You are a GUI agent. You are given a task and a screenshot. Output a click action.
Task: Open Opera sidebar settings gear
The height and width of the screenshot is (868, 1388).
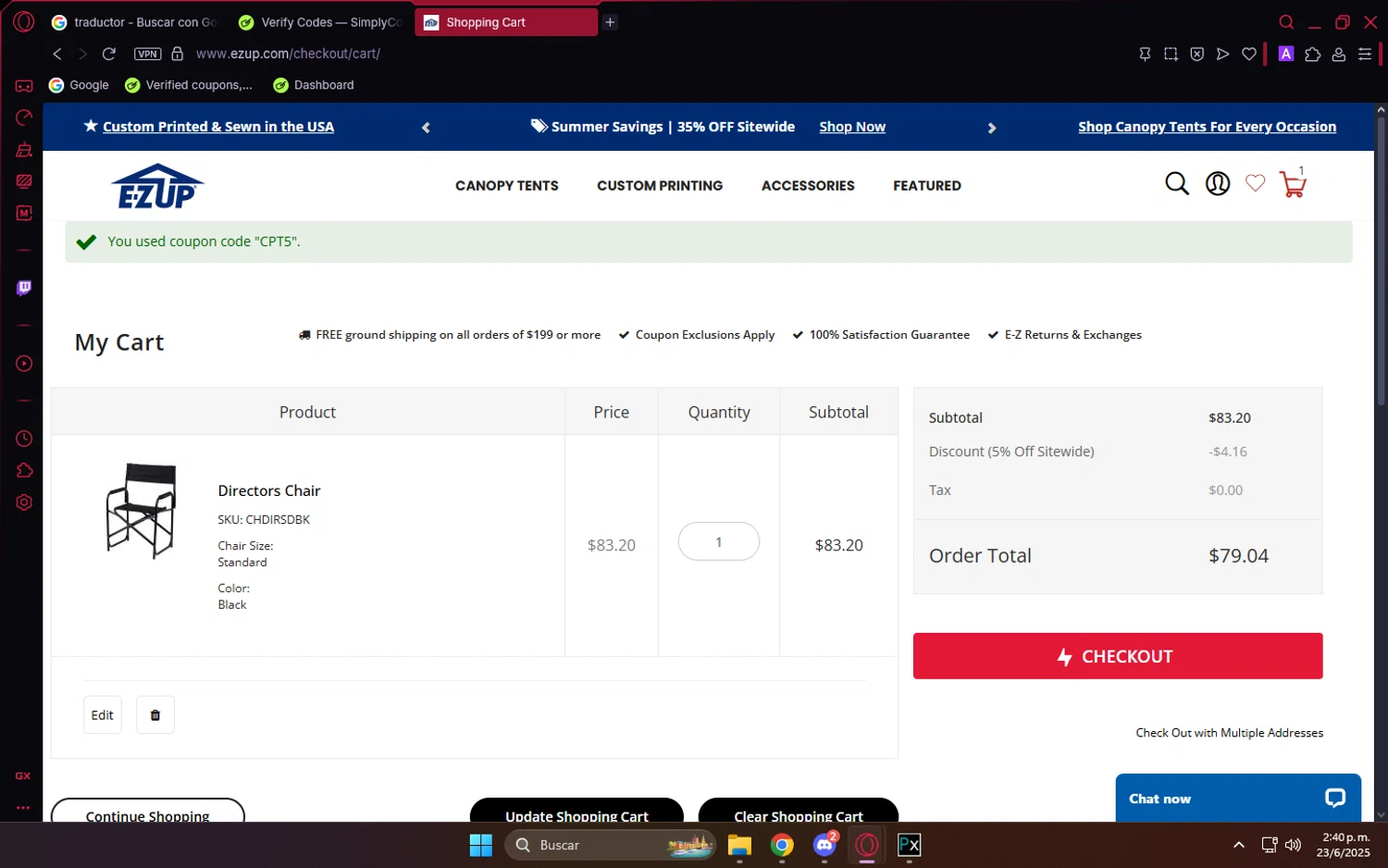pyautogui.click(x=24, y=502)
